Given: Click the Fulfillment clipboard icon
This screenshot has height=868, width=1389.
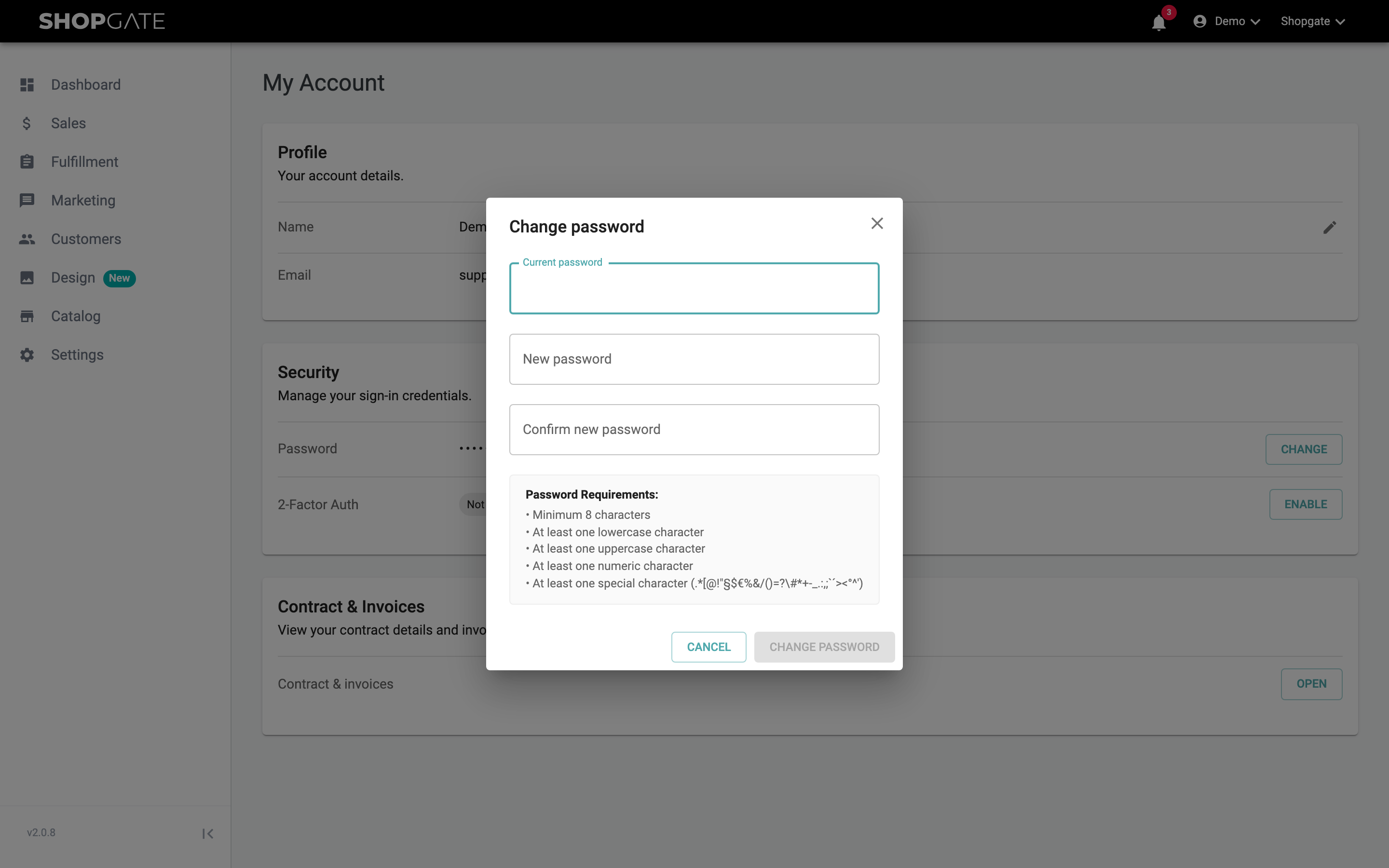Looking at the screenshot, I should pos(27,162).
